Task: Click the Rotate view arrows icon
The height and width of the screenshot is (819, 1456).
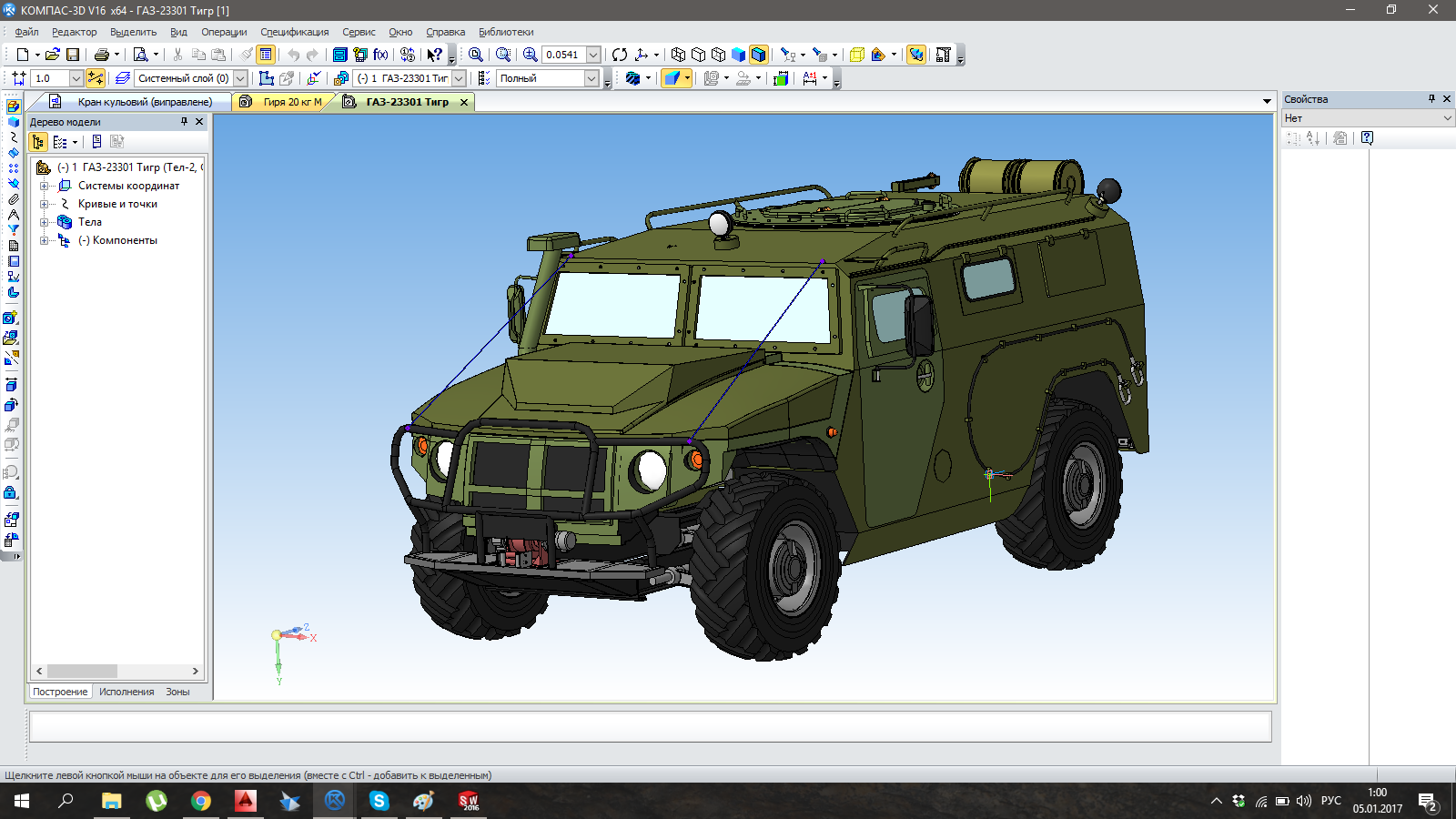Action: point(620,55)
